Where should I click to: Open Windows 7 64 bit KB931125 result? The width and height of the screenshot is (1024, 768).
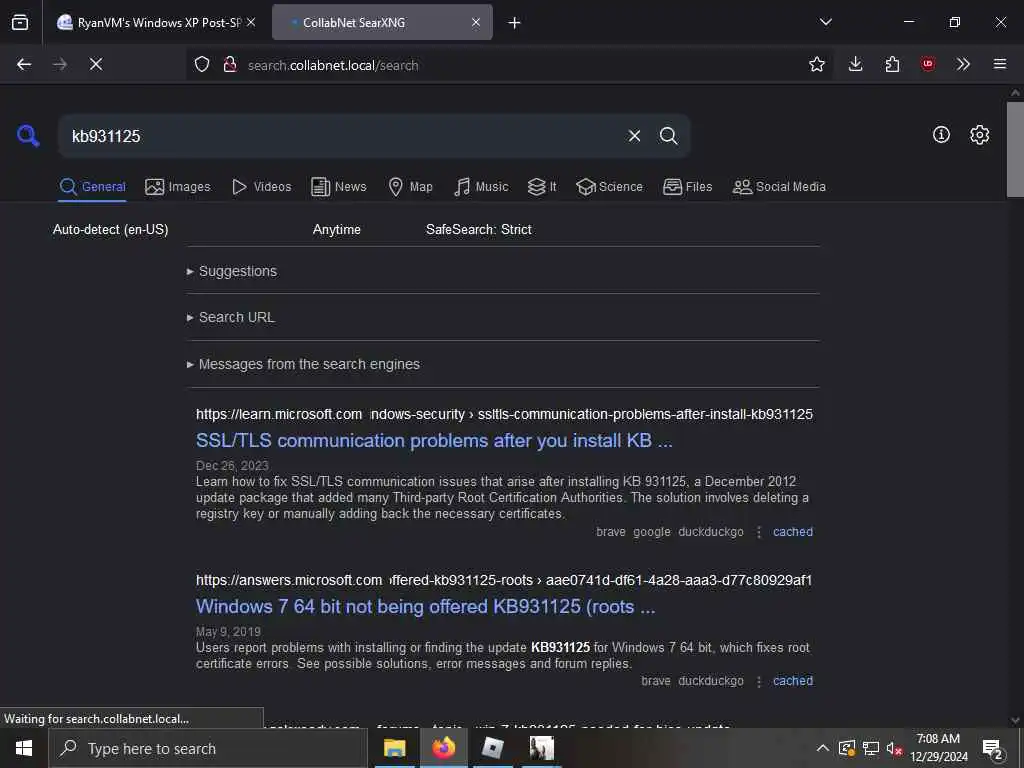click(x=425, y=607)
